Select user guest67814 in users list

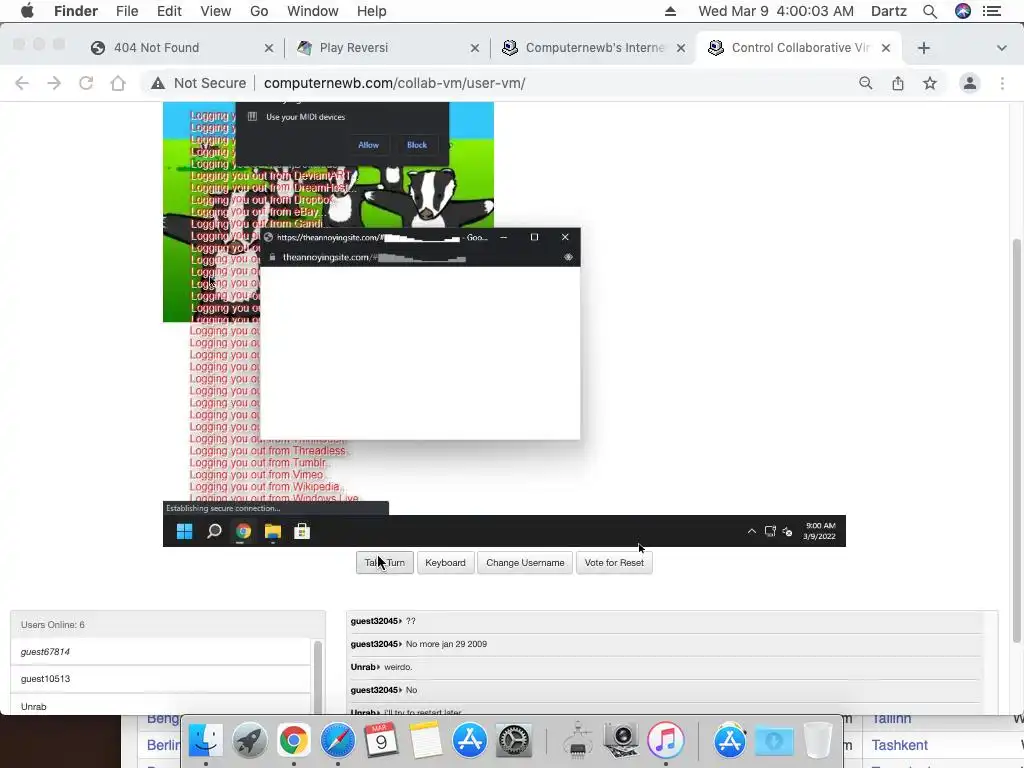coord(161,652)
